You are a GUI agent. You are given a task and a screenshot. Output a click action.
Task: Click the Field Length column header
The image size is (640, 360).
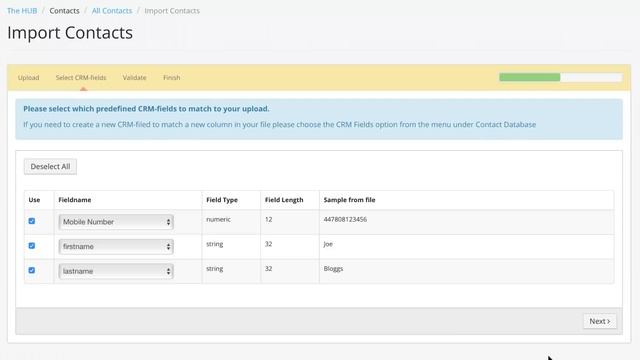284,200
